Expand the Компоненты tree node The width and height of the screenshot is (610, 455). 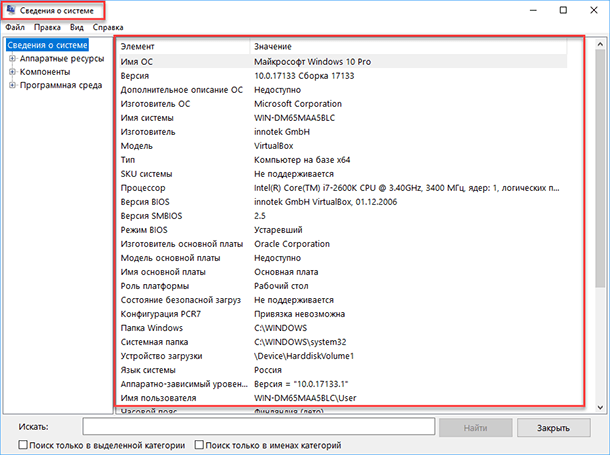point(12,72)
